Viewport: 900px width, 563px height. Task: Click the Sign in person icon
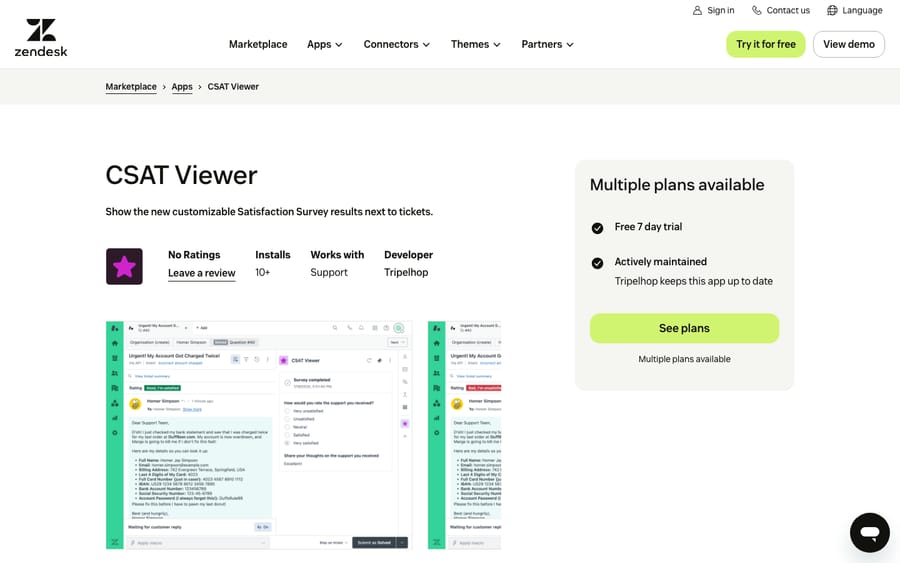coord(697,10)
